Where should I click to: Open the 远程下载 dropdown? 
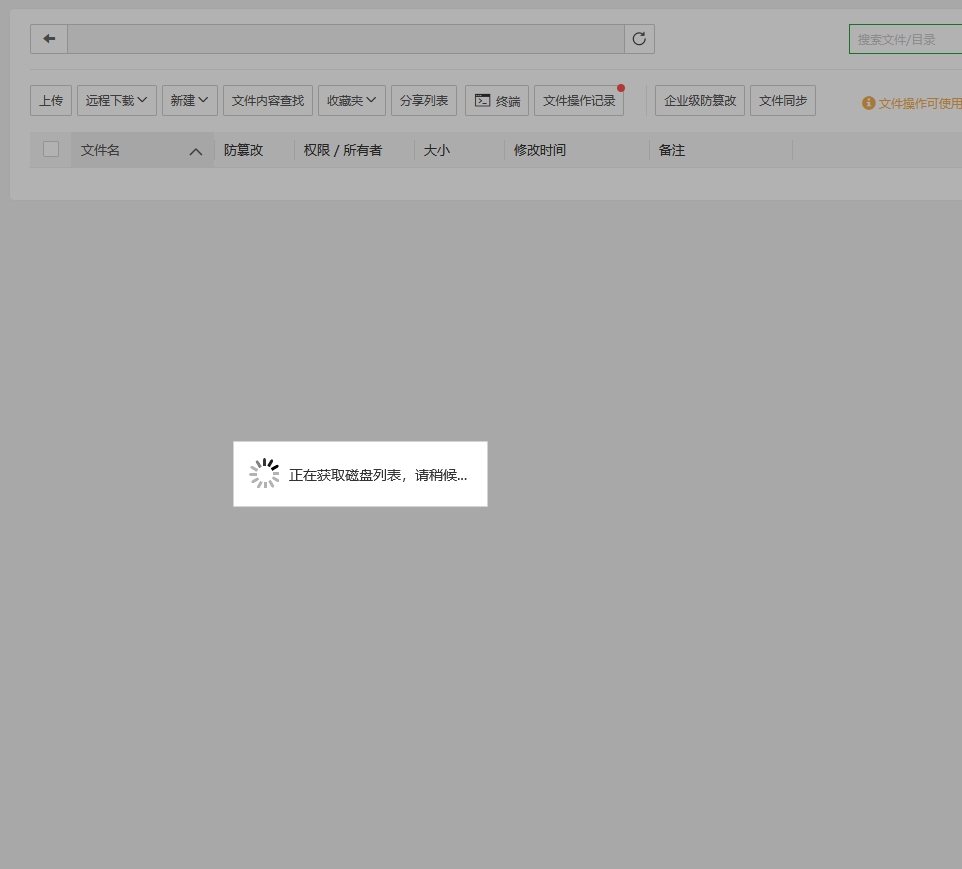117,101
